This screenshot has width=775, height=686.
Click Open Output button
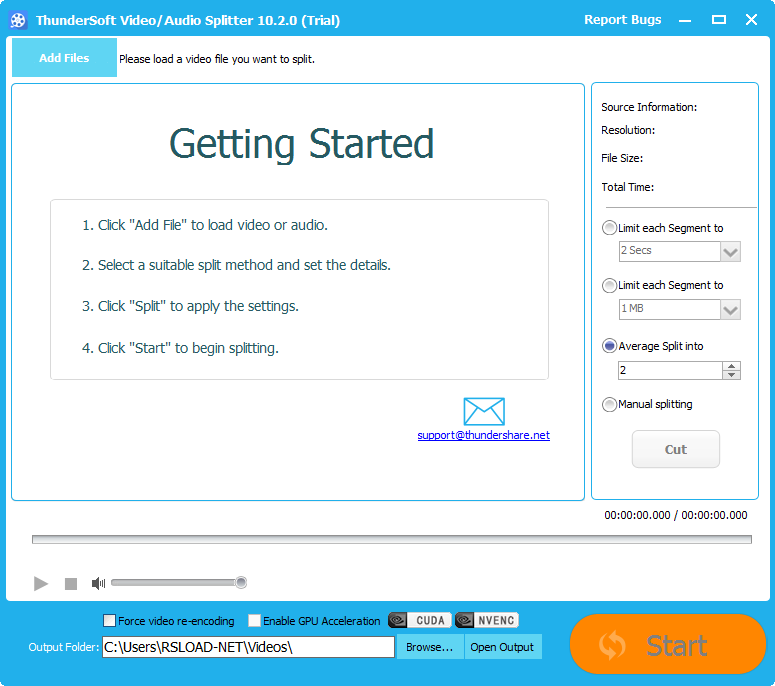click(502, 647)
